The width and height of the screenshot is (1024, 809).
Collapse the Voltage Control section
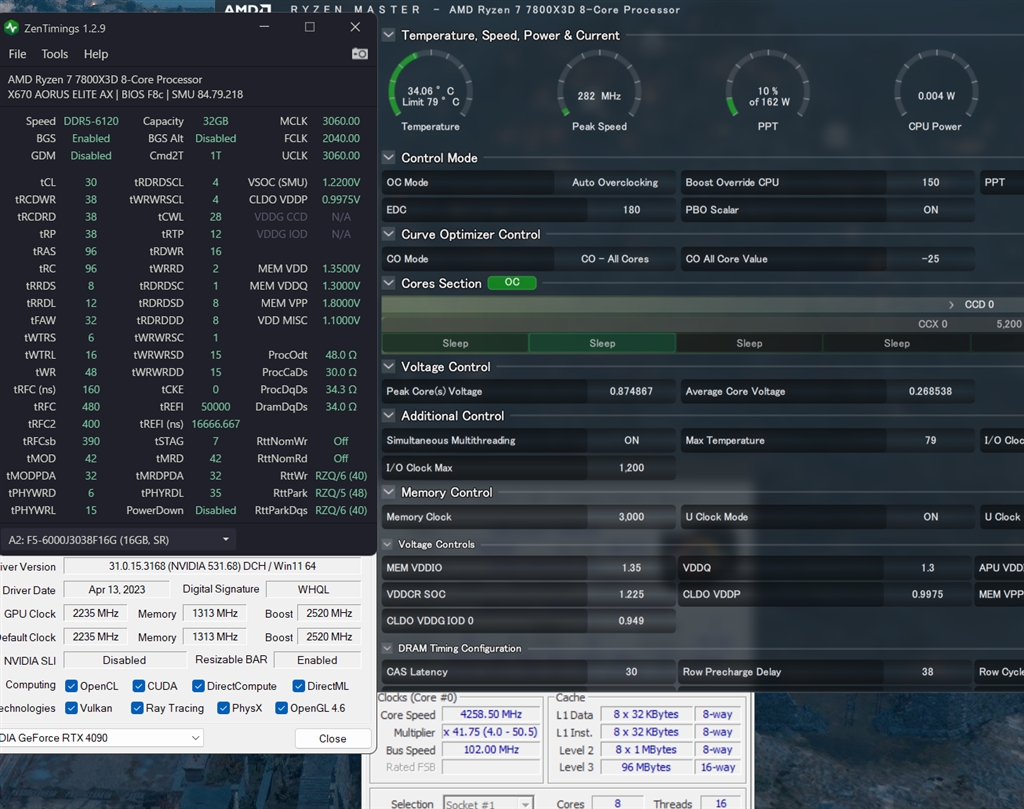[x=389, y=367]
